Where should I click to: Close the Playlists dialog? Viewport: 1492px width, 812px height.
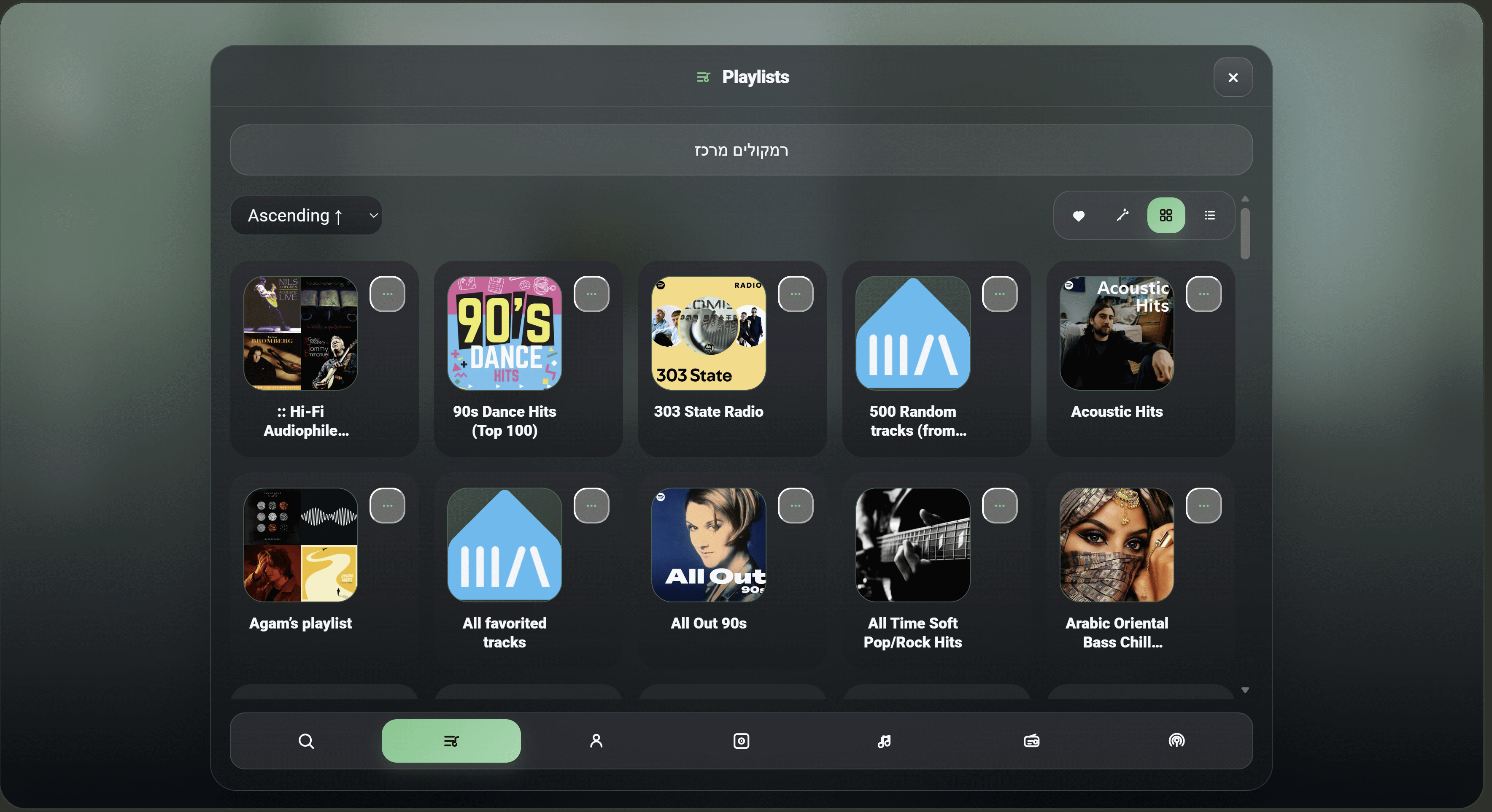[1233, 77]
